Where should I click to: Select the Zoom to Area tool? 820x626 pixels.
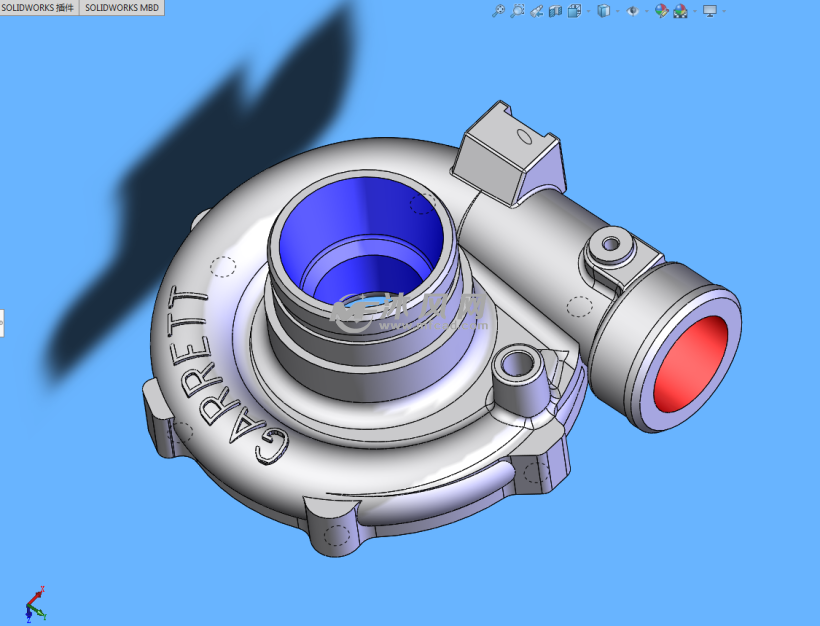point(517,10)
